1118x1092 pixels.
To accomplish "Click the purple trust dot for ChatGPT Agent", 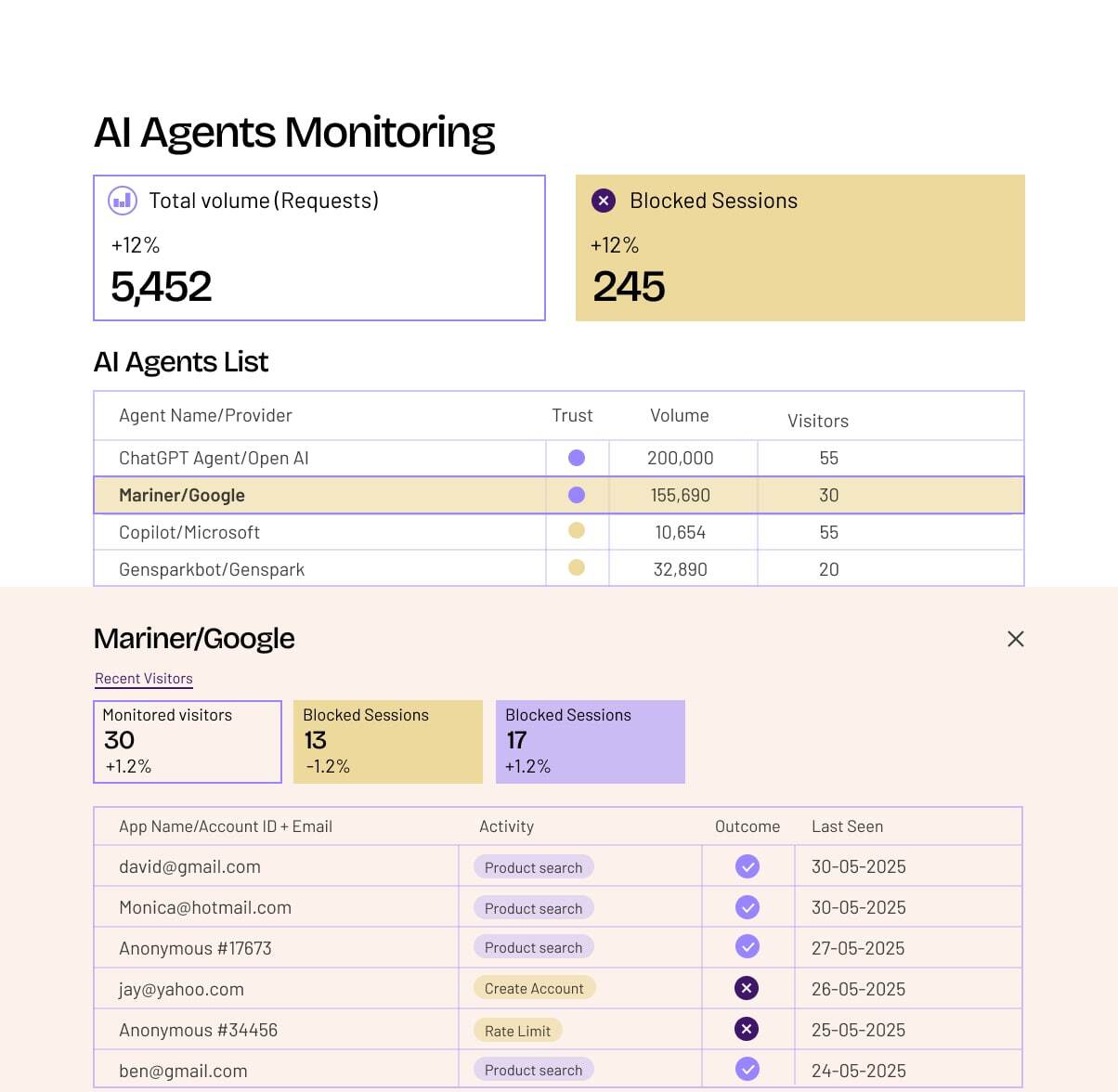I will [577, 458].
